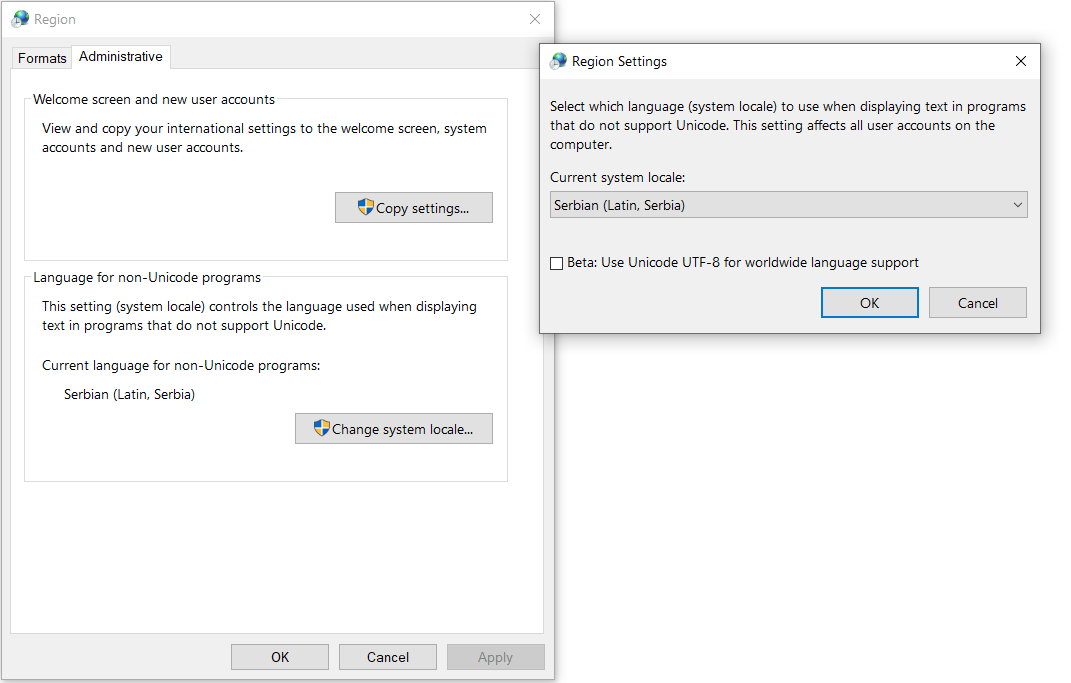Open the Current system locale dropdown
The image size is (1071, 683).
coord(788,205)
